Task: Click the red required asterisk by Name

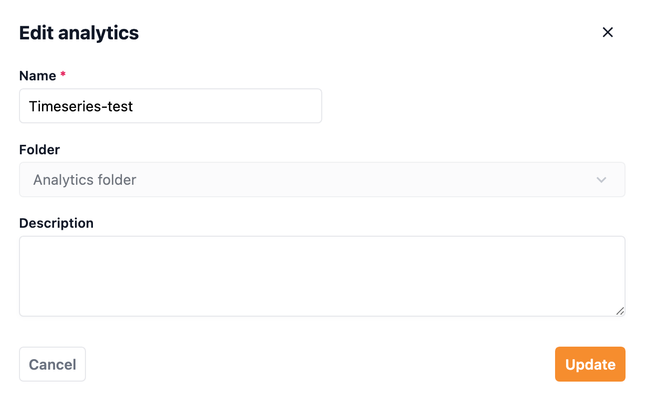Action: coord(63,76)
